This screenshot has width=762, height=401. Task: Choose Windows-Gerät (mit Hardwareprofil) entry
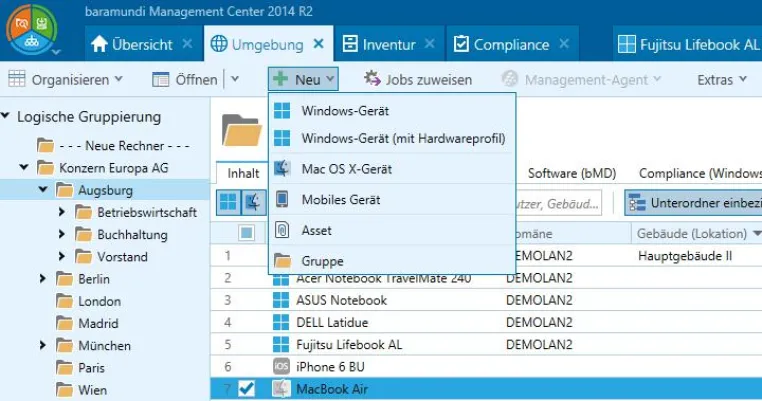tap(392, 139)
